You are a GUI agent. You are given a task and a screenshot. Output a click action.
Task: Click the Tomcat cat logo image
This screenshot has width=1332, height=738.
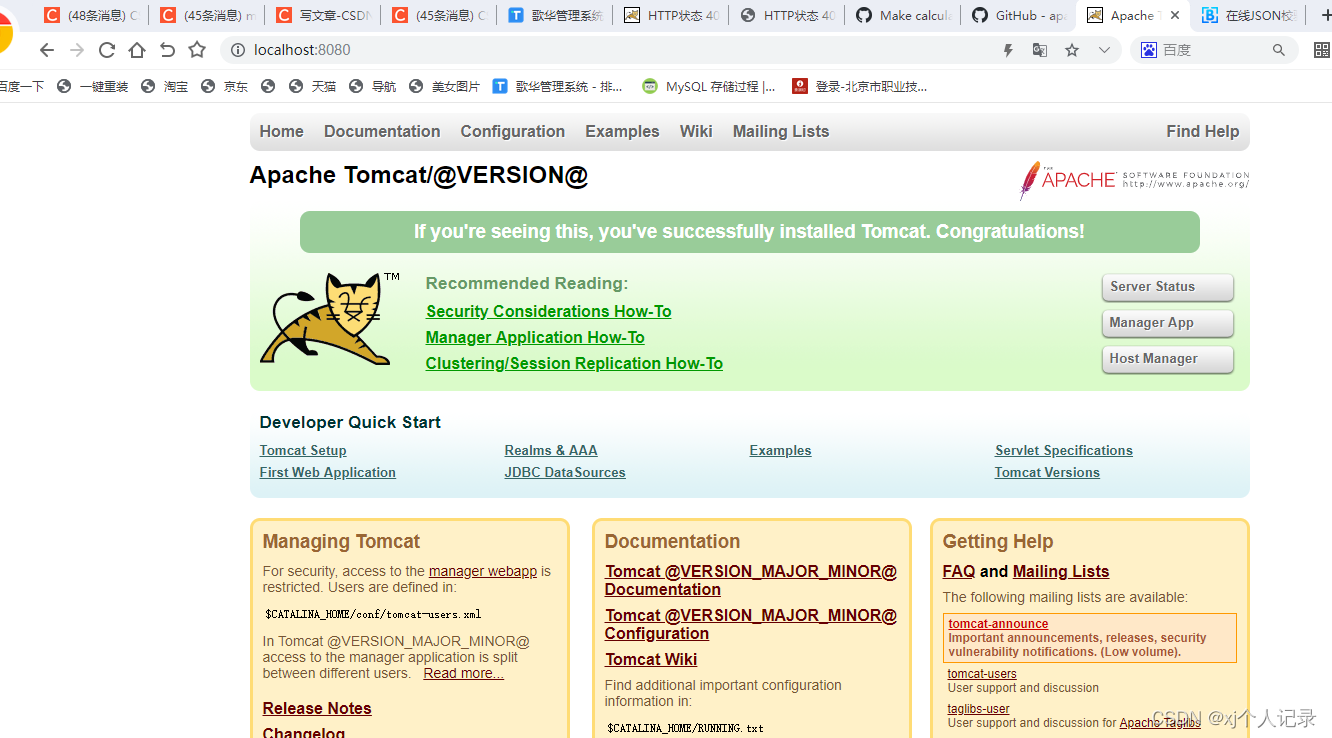tap(330, 318)
